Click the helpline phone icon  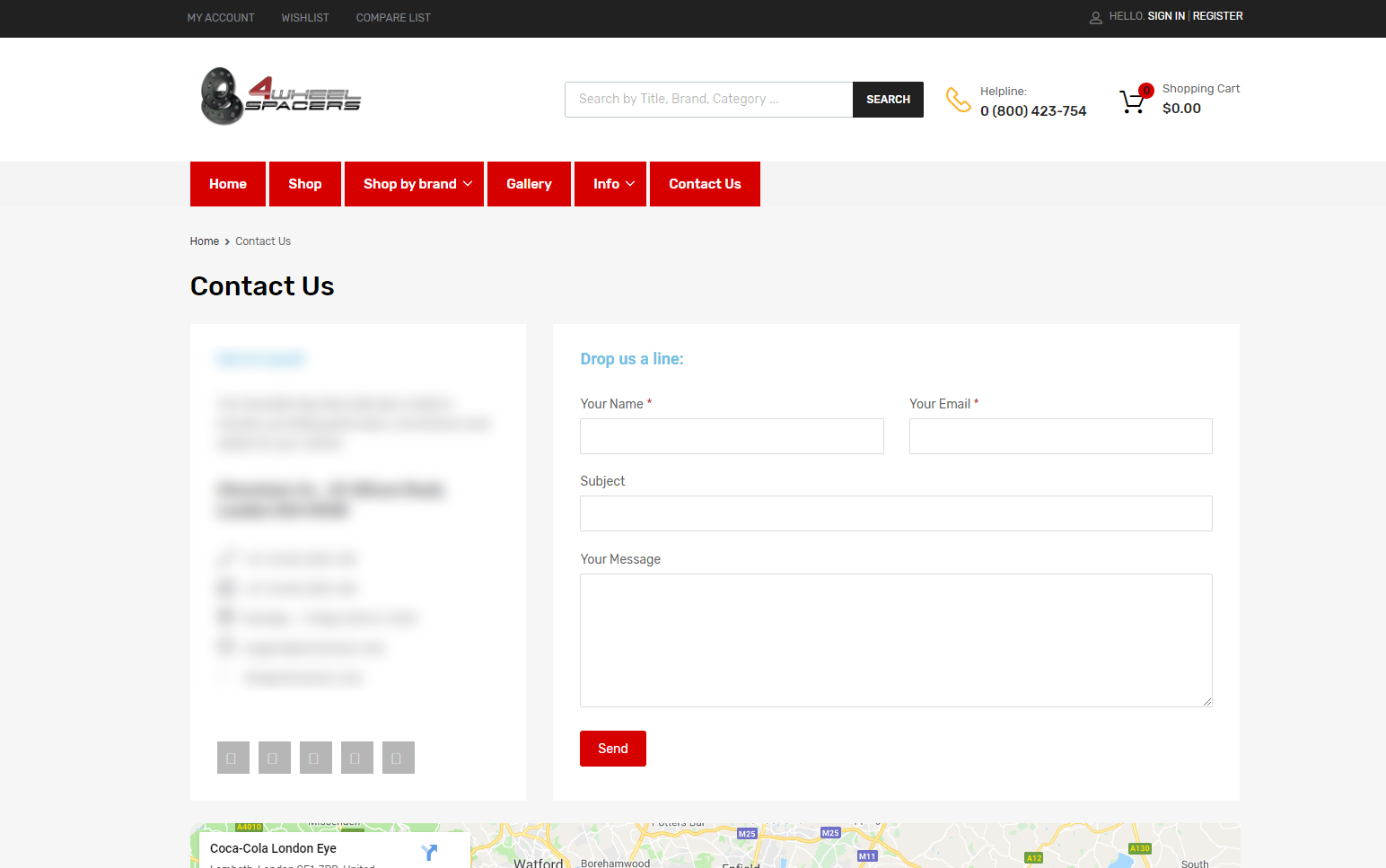pos(958,100)
